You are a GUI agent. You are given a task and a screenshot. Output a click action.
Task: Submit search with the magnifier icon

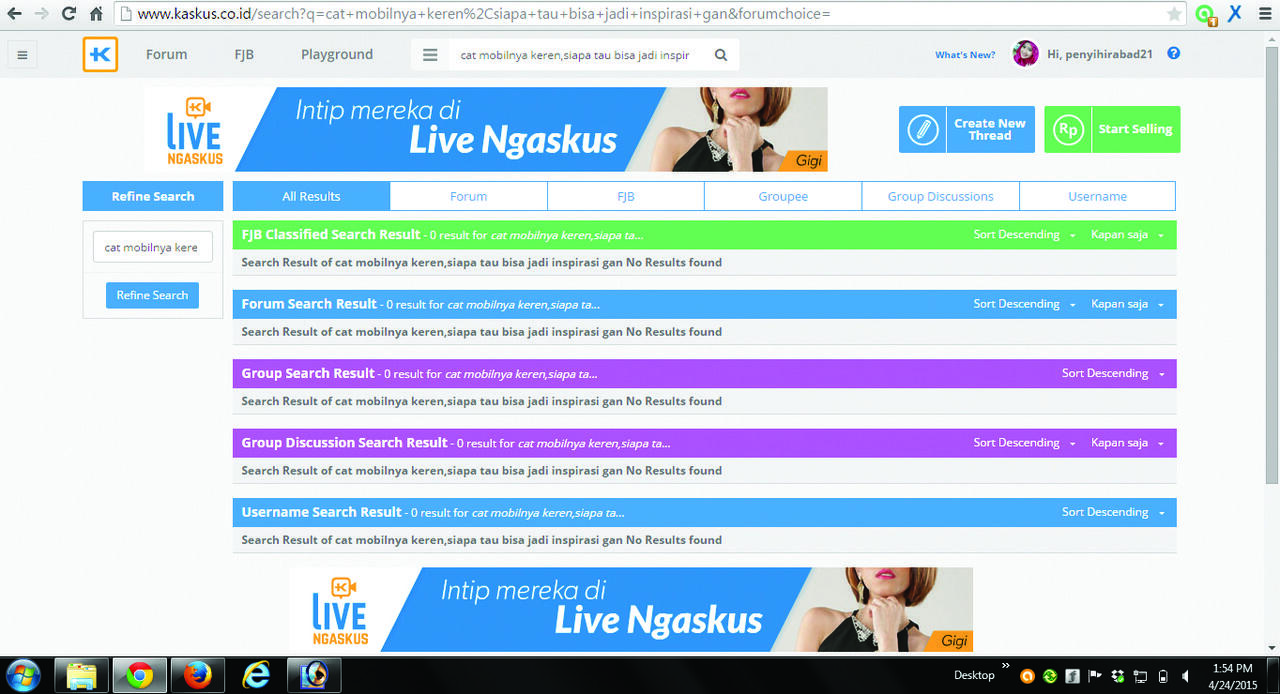click(720, 55)
